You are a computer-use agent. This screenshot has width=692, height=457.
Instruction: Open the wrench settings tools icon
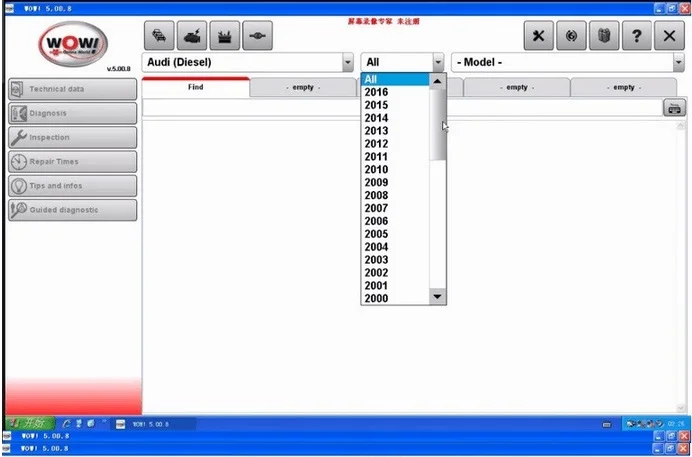[538, 36]
